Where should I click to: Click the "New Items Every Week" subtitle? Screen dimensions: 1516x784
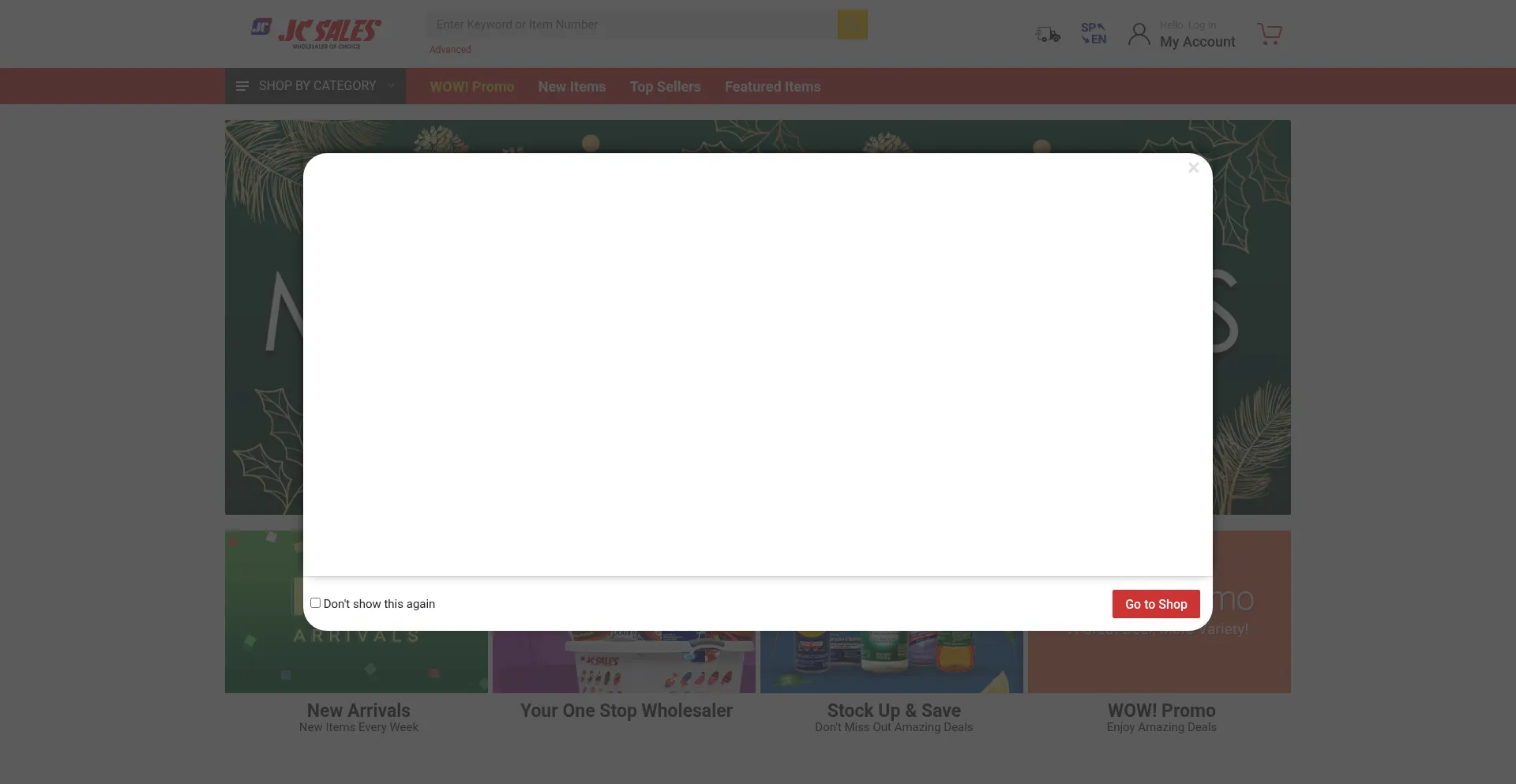[358, 727]
